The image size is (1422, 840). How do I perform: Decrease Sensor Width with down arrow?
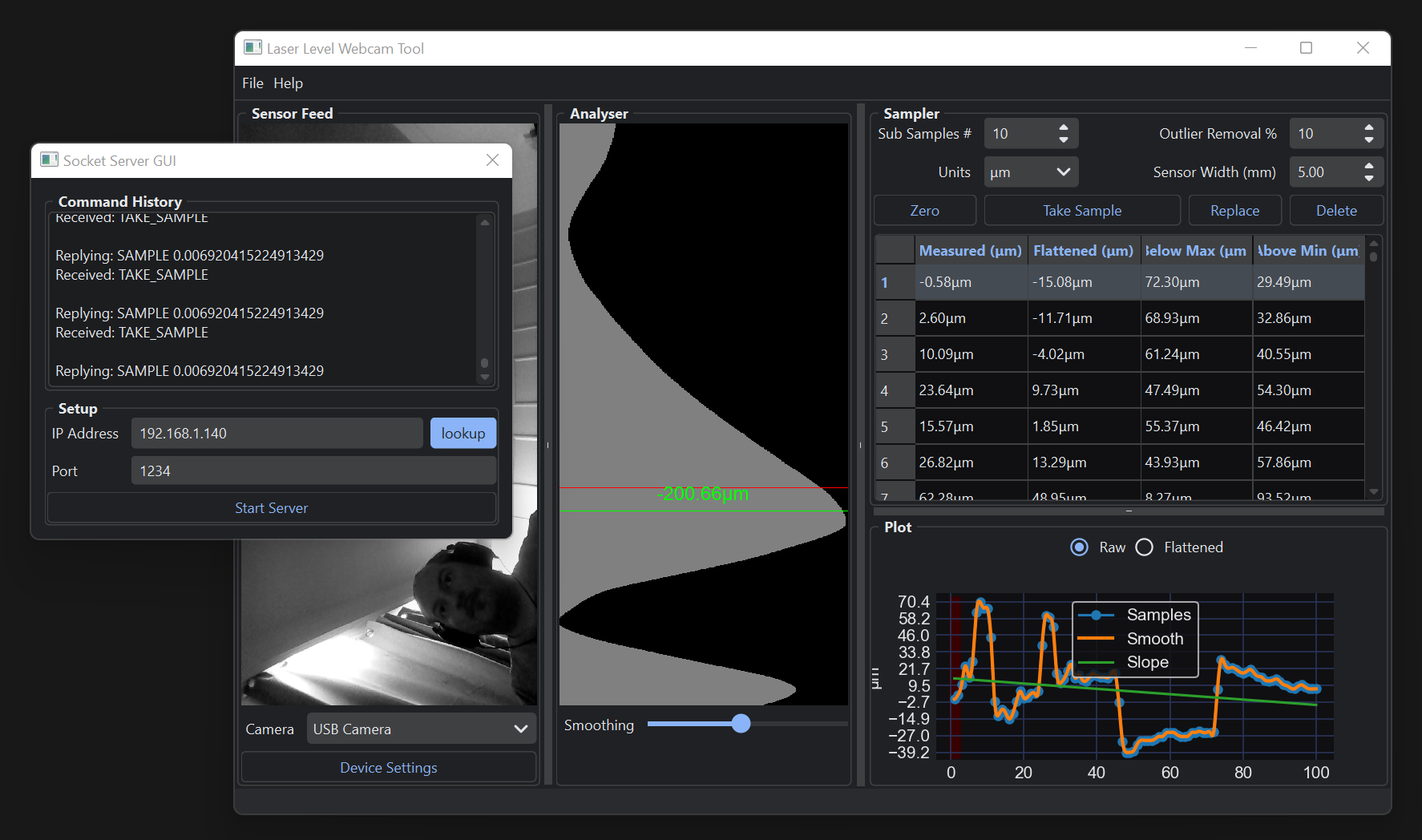point(1369,179)
